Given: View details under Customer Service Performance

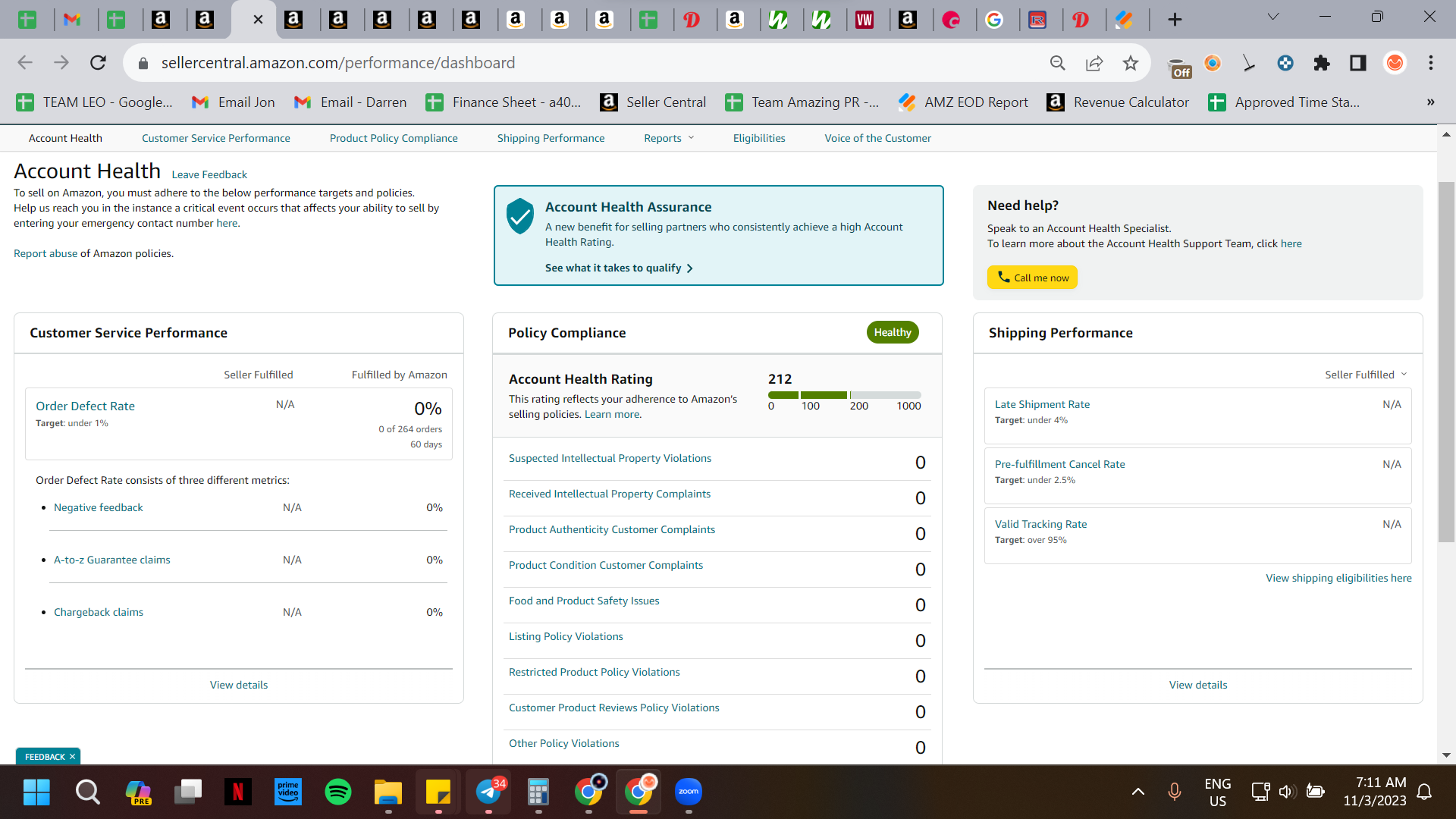Looking at the screenshot, I should point(239,685).
